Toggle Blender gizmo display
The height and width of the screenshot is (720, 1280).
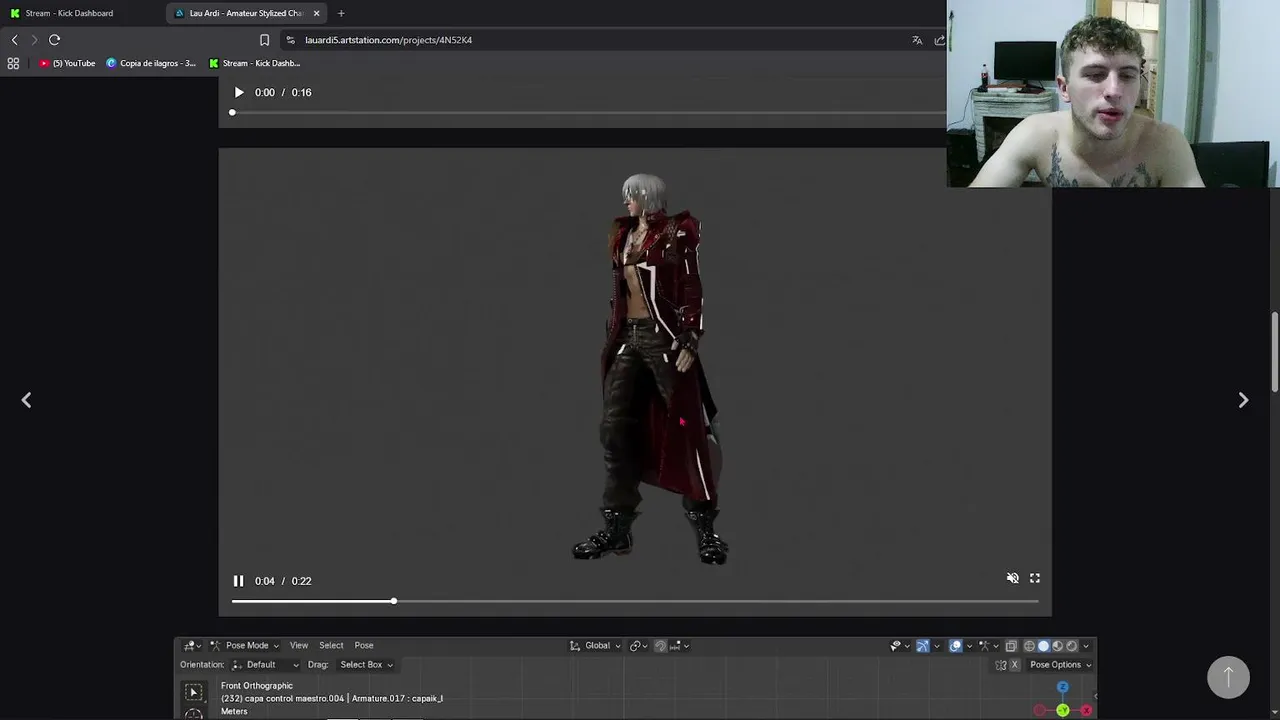[922, 646]
